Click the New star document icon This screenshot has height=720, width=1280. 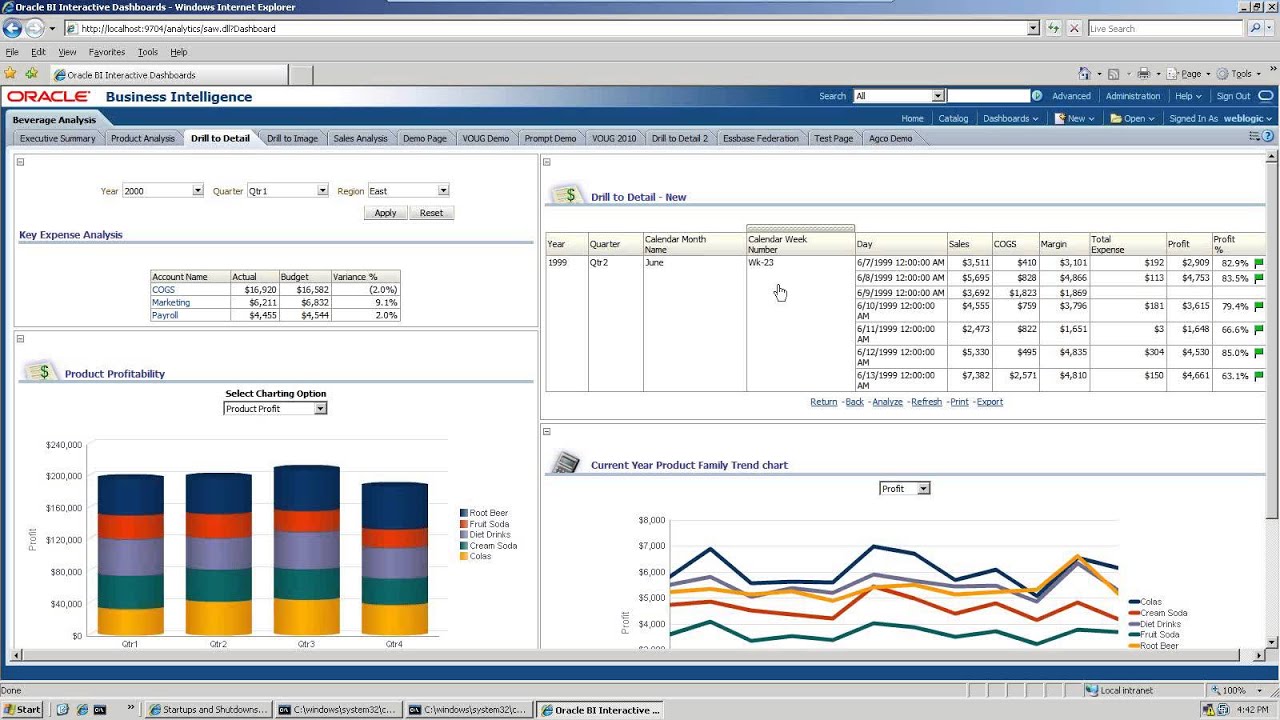pos(1061,118)
